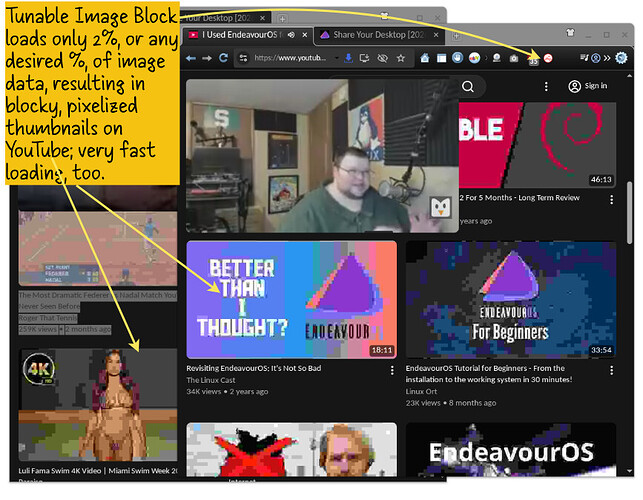643x500 pixels.
Task: Expand the small chevron after eBay icon
Action: pyautogui.click(x=486, y=58)
